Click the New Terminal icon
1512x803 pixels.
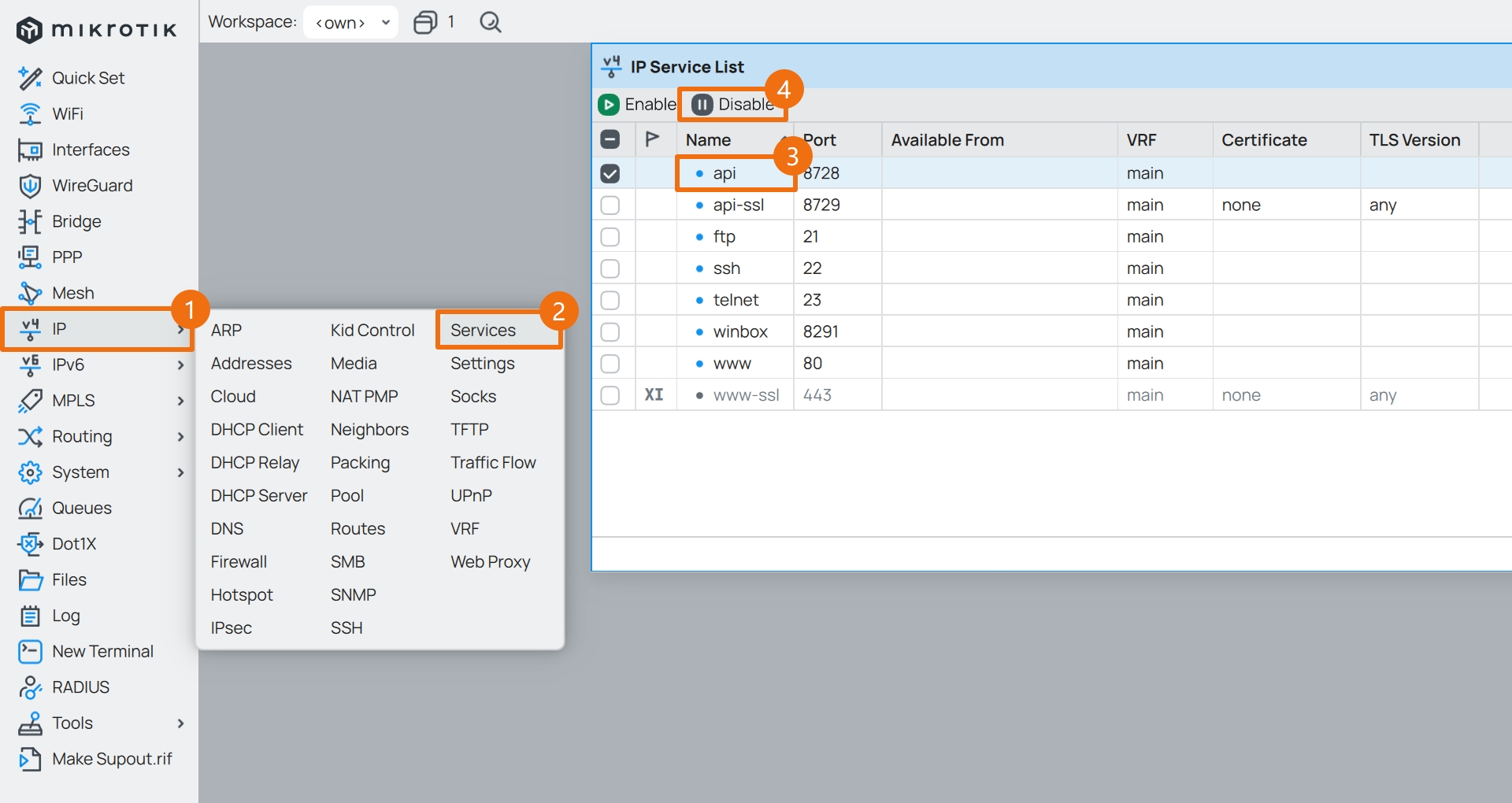click(30, 652)
